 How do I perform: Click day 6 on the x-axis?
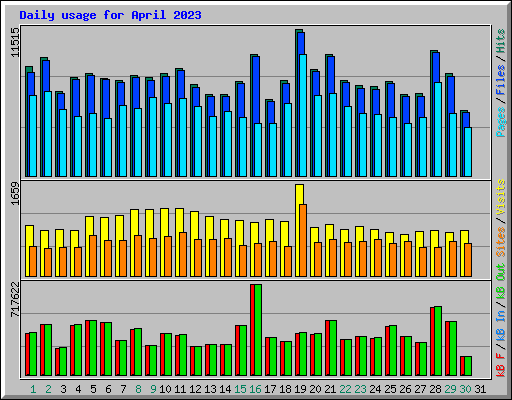pos(108,389)
